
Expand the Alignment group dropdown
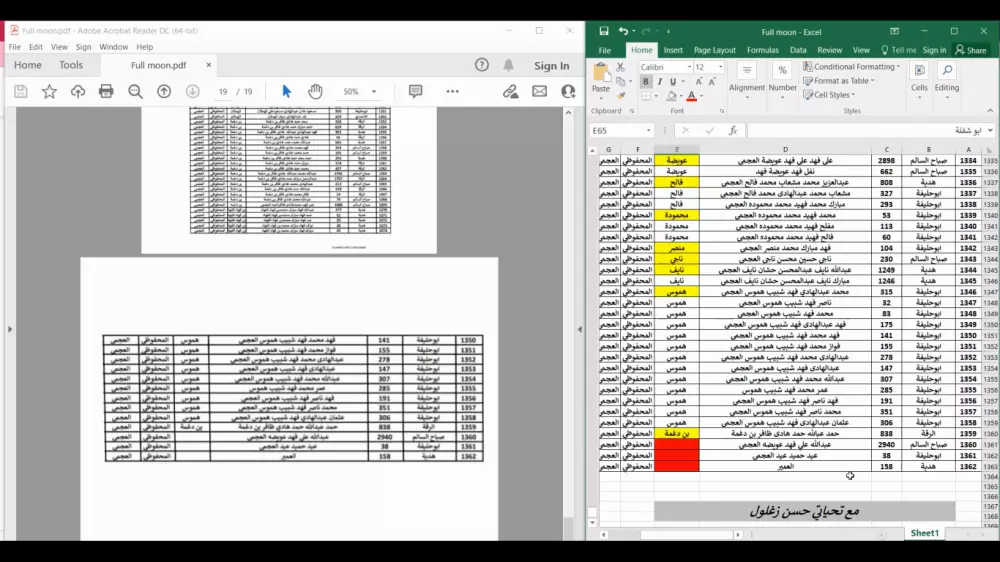pos(747,96)
